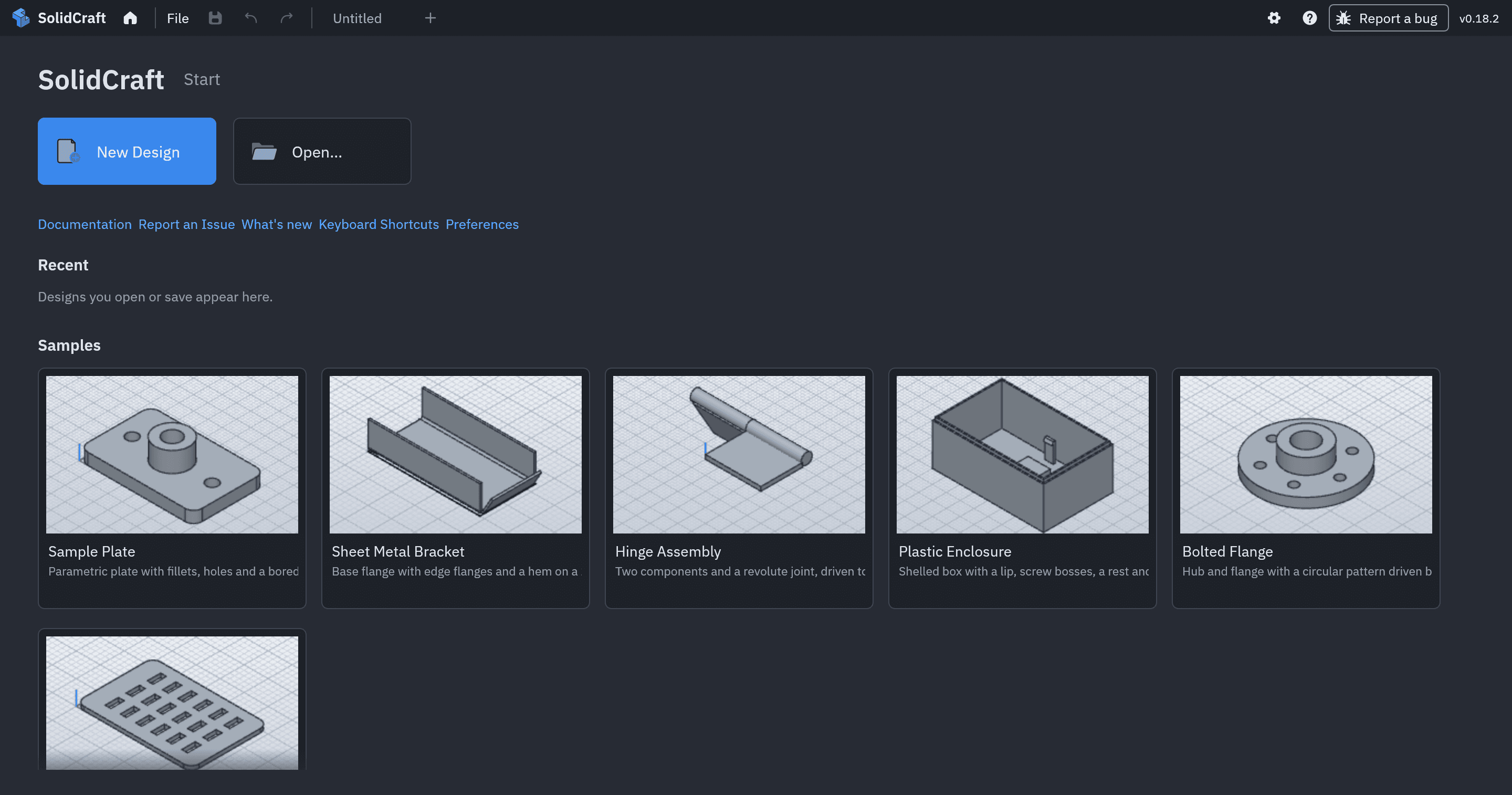1512x795 pixels.
Task: Open the Sheet Metal Bracket thumbnail
Action: [x=456, y=455]
